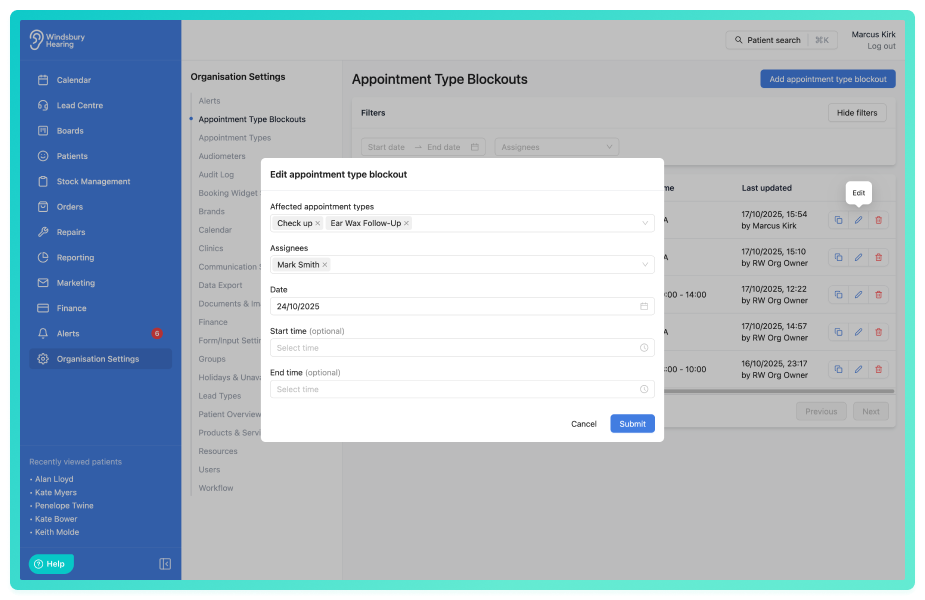
Task: Collapse the sidebar with panel icon
Action: point(165,565)
